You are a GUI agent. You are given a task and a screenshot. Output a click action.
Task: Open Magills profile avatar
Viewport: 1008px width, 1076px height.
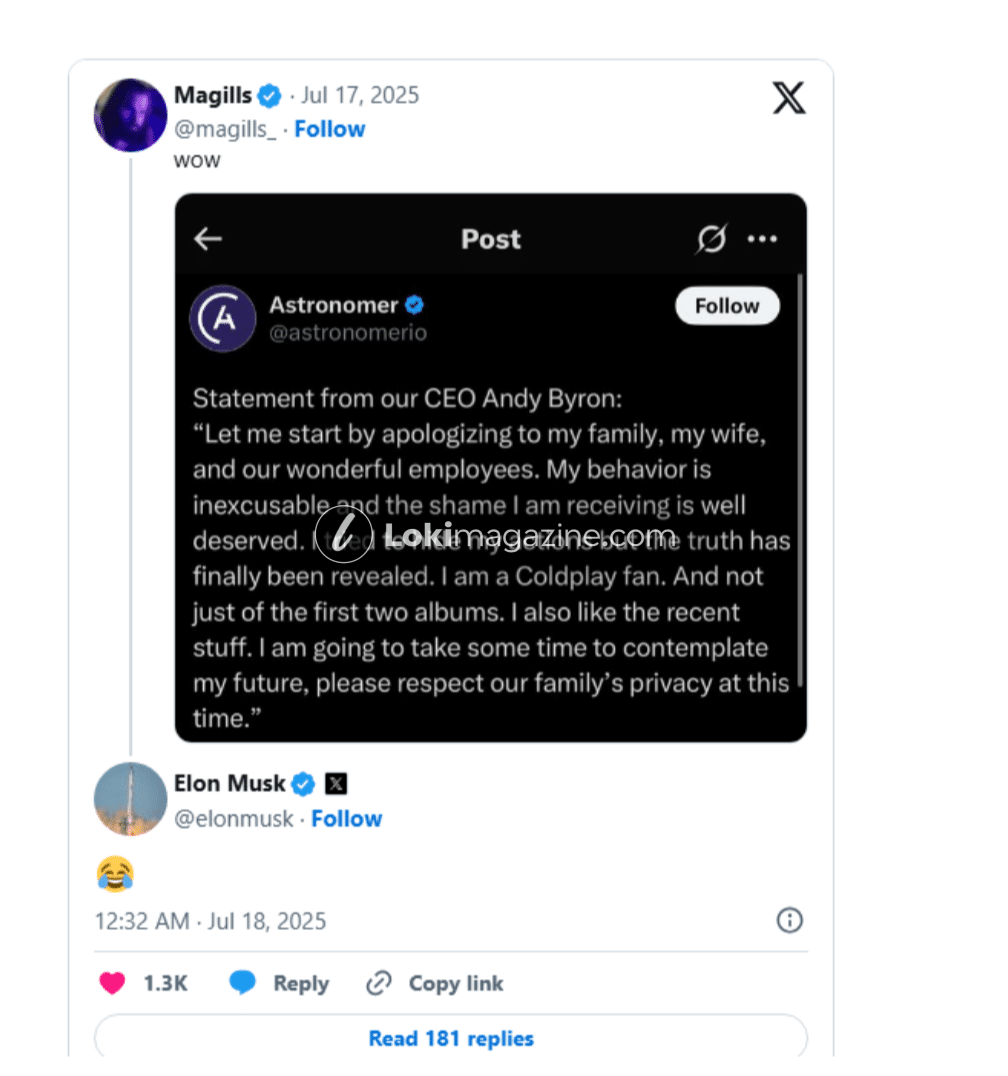click(130, 115)
